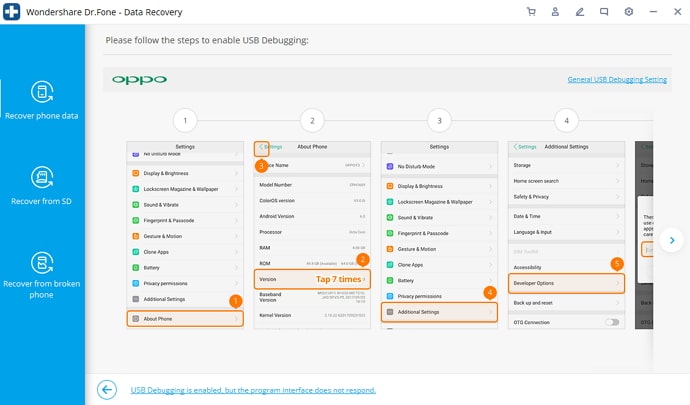690x405 pixels.
Task: Open the chat message icon
Action: click(x=604, y=12)
